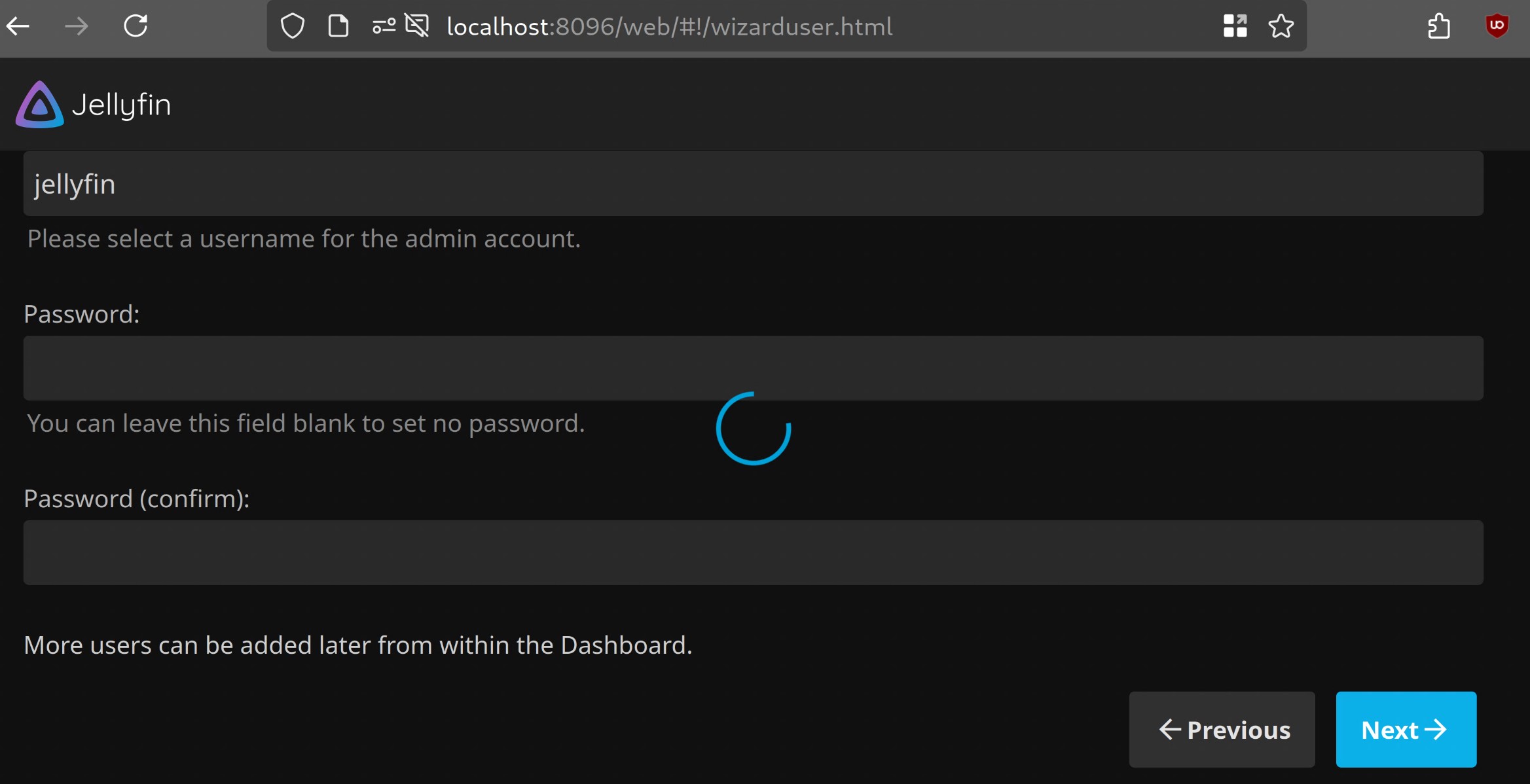Reload the current page
Image resolution: width=1530 pixels, height=784 pixels.
point(136,26)
